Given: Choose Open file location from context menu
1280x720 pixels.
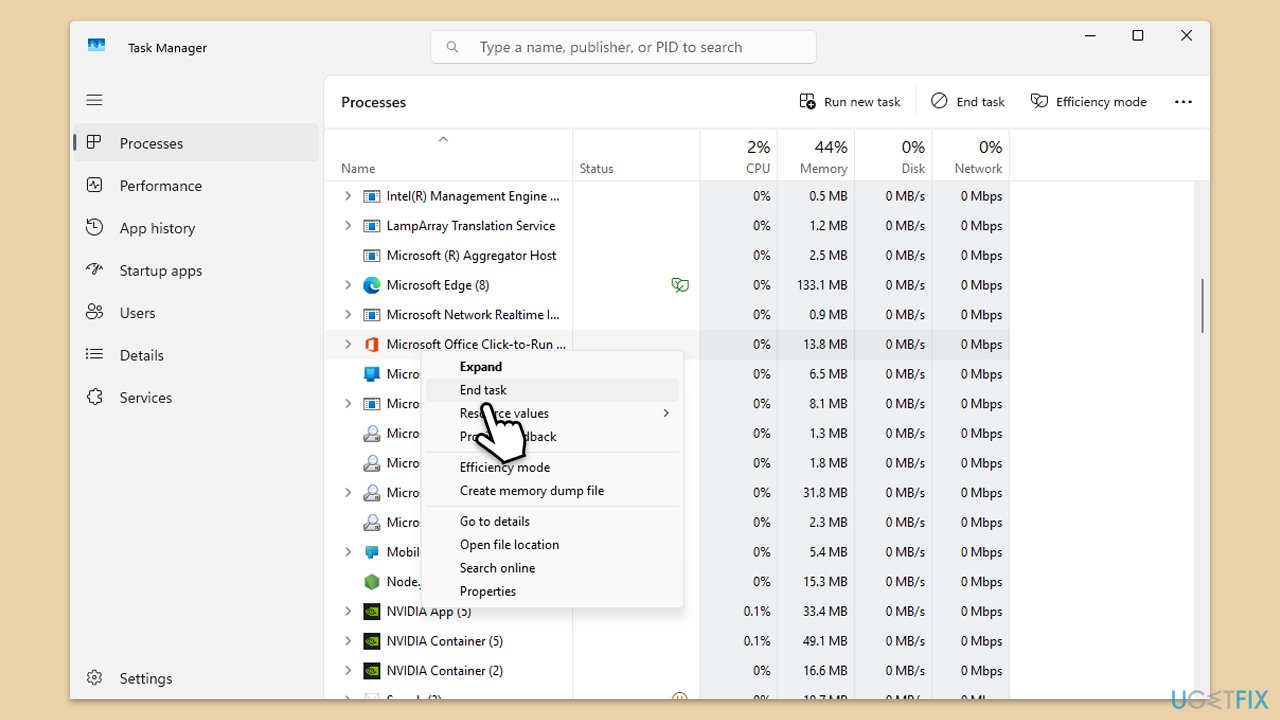Looking at the screenshot, I should (509, 544).
